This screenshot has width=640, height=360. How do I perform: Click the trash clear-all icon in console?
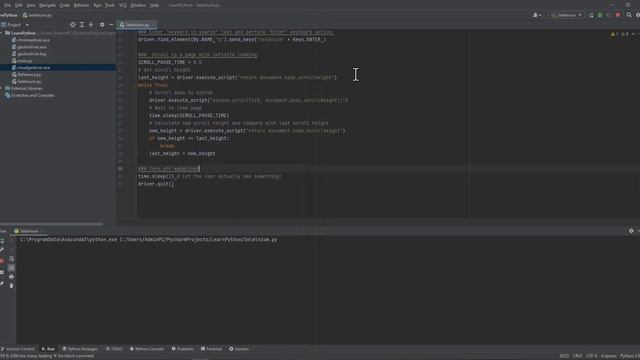pyautogui.click(x=11, y=286)
